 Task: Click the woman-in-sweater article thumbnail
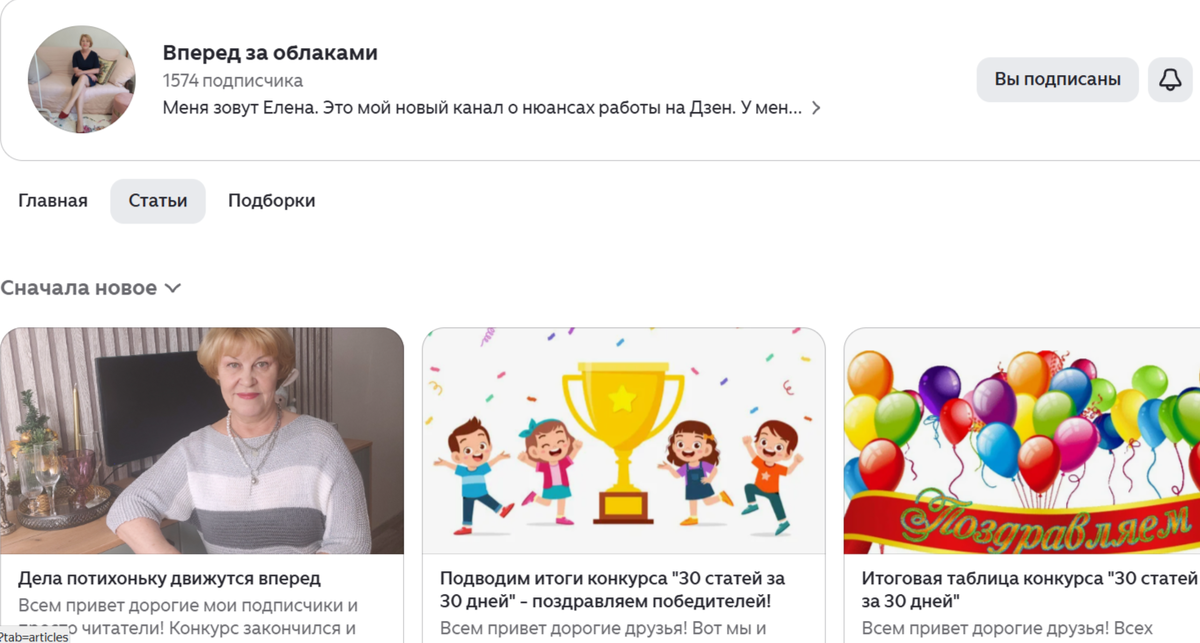[202, 441]
